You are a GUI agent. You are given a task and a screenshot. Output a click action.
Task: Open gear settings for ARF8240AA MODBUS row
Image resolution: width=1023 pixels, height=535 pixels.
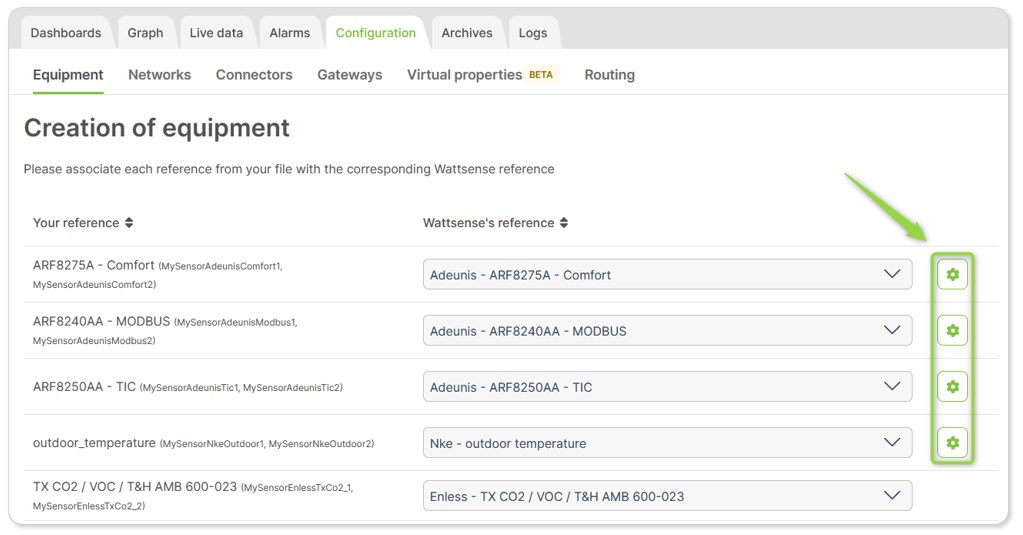(952, 331)
